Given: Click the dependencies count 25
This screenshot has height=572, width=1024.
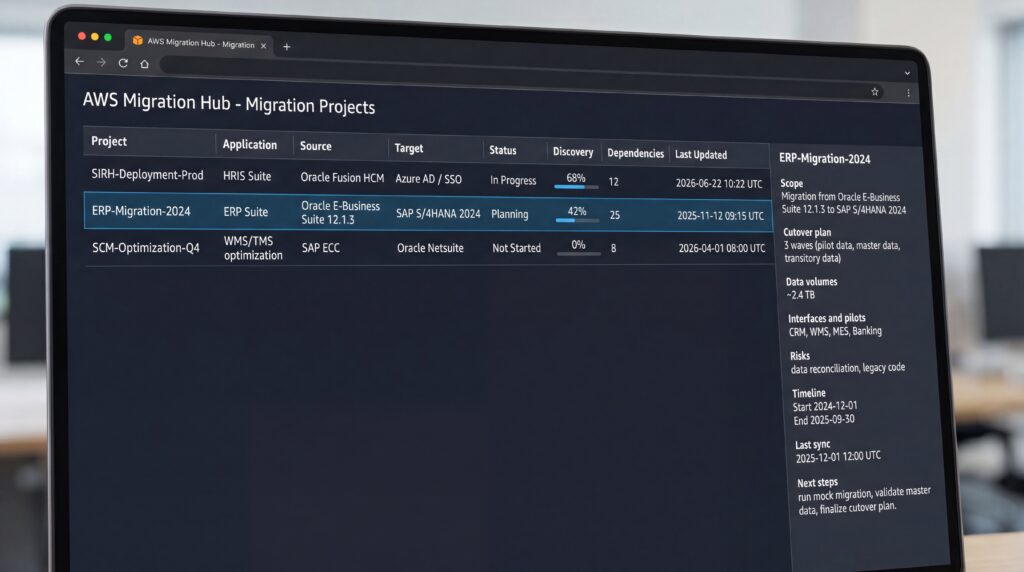Looking at the screenshot, I should (615, 215).
